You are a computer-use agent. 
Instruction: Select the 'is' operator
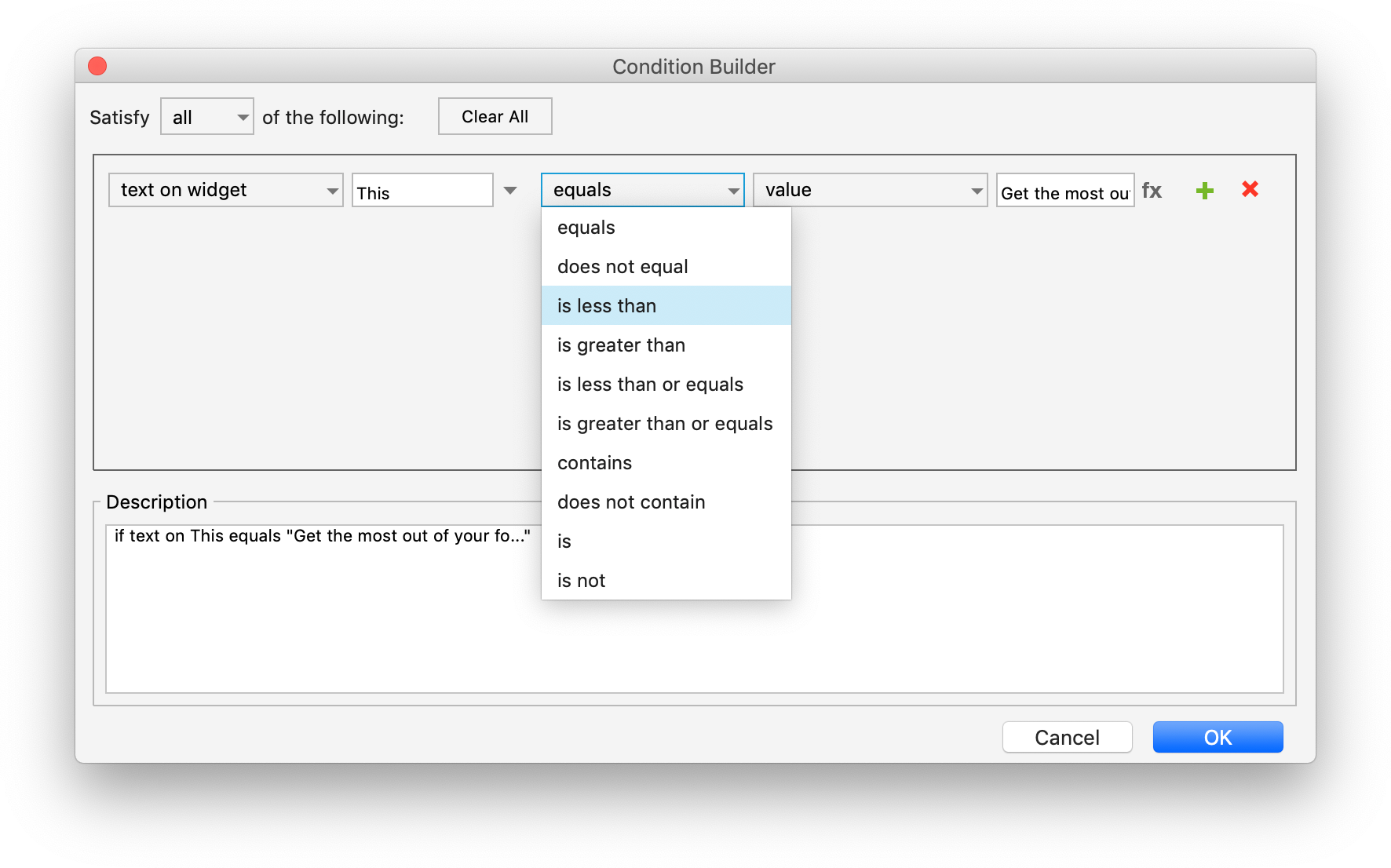[x=666, y=542]
